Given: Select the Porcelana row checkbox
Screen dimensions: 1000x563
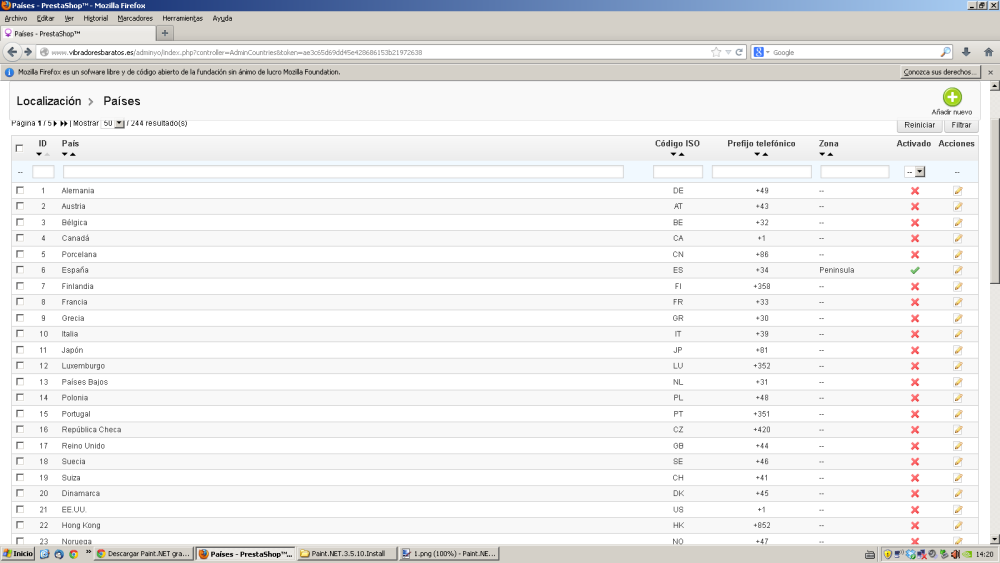Looking at the screenshot, I should pos(20,254).
